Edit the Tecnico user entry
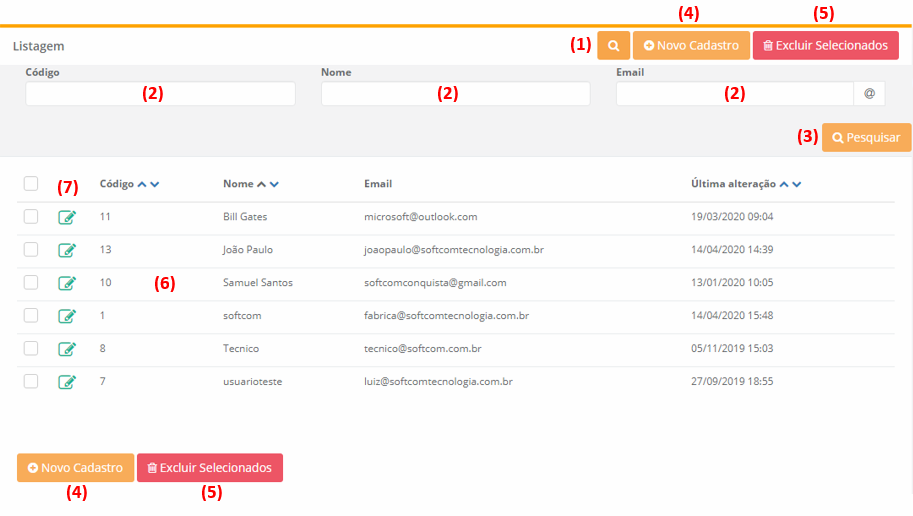913x516 pixels. 67,349
